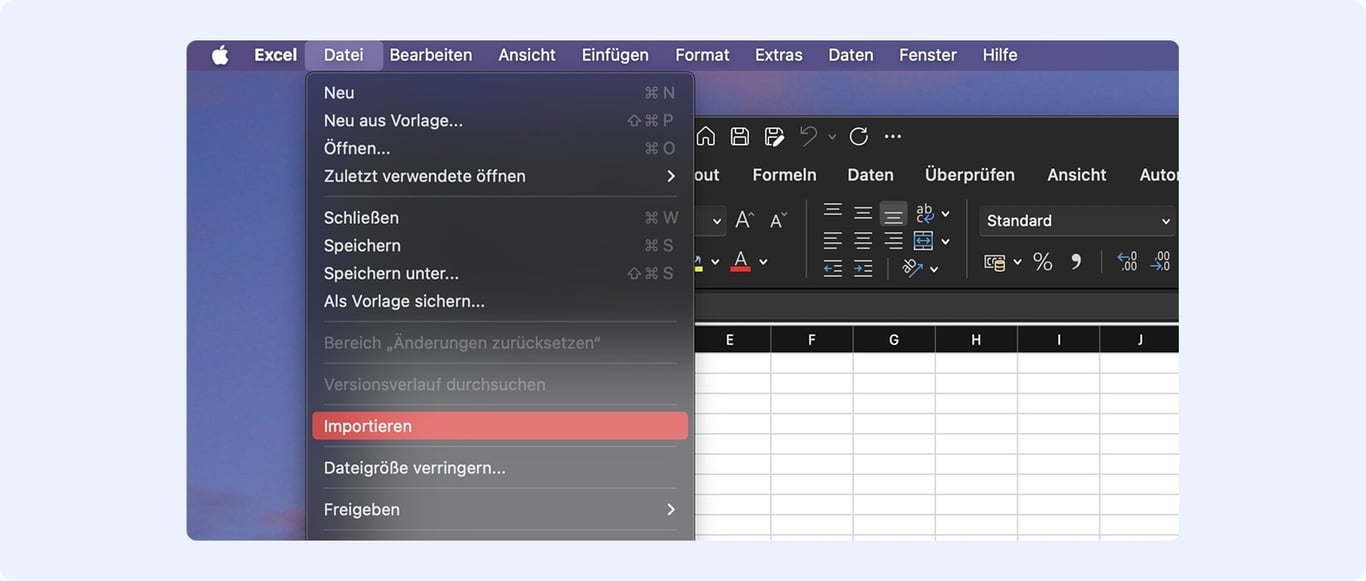Apply percent style format
Image resolution: width=1366 pixels, height=581 pixels.
click(1043, 262)
